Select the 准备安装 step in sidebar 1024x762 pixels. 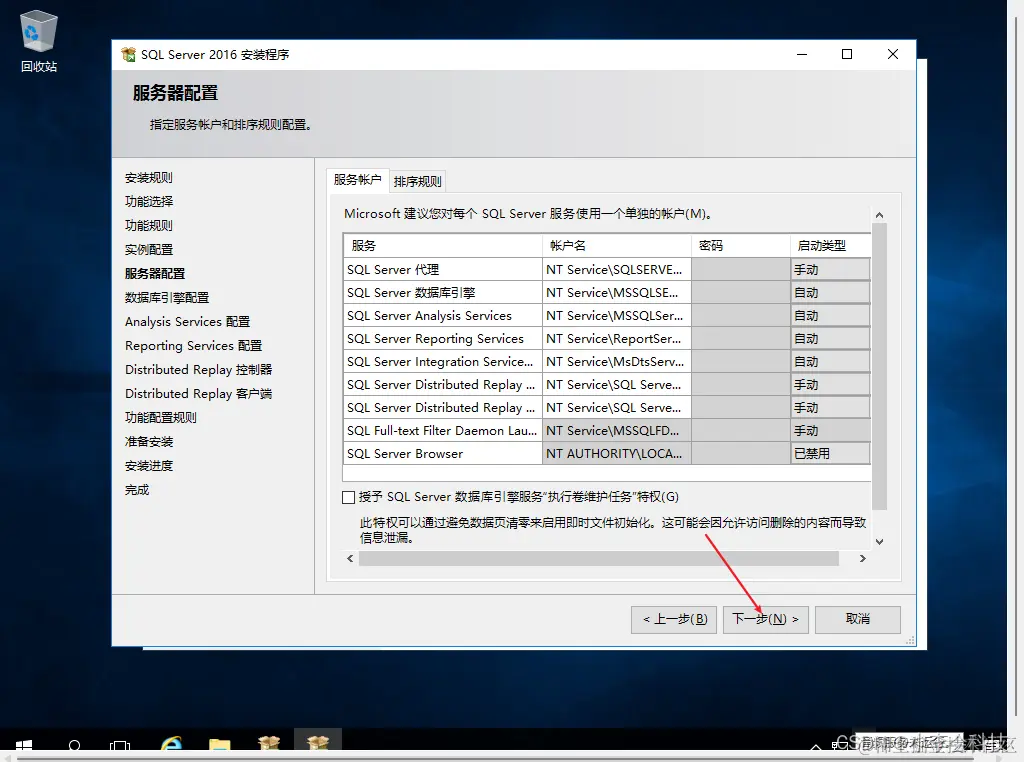point(149,442)
